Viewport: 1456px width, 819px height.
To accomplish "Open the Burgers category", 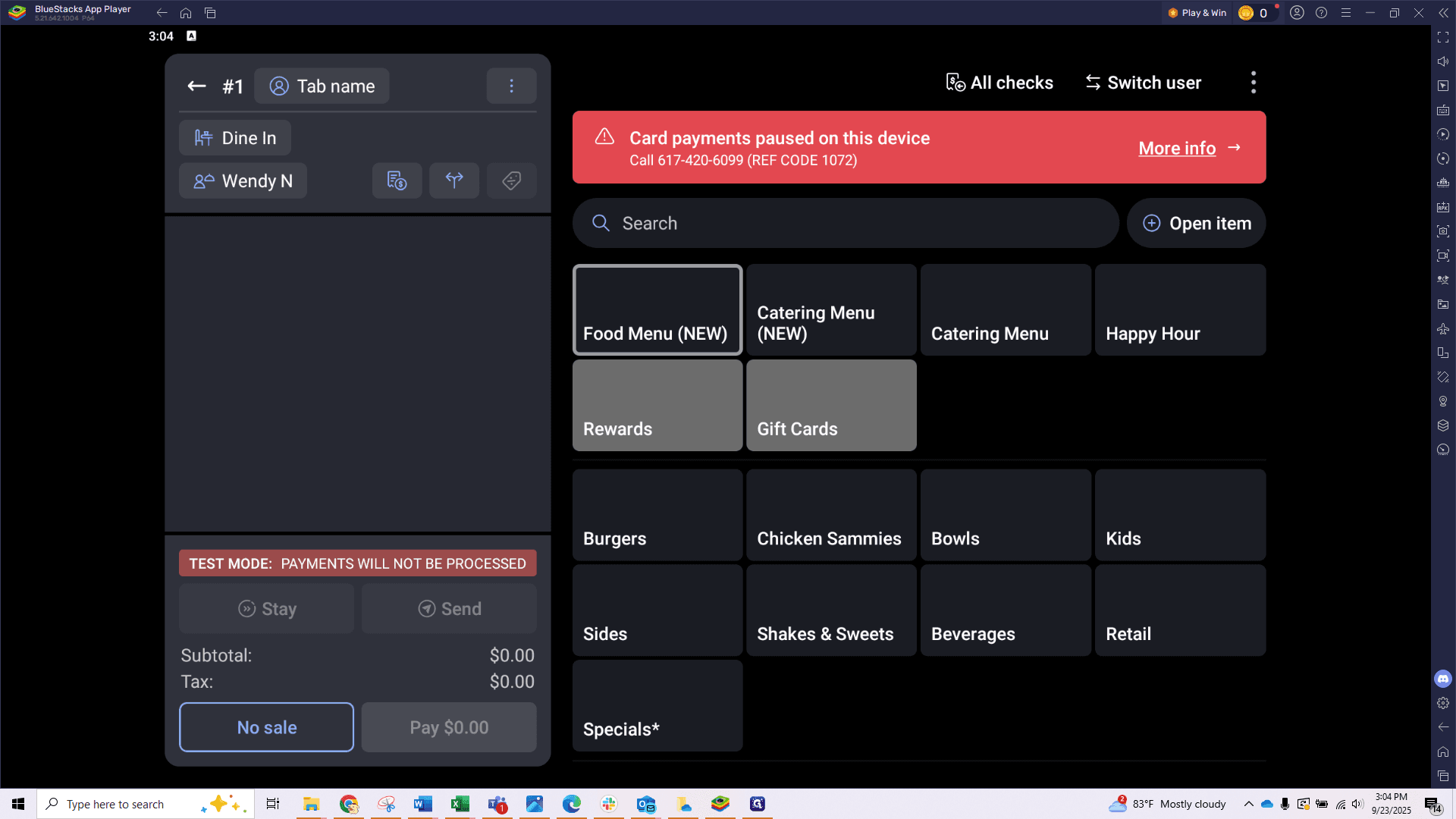I will pos(657,515).
